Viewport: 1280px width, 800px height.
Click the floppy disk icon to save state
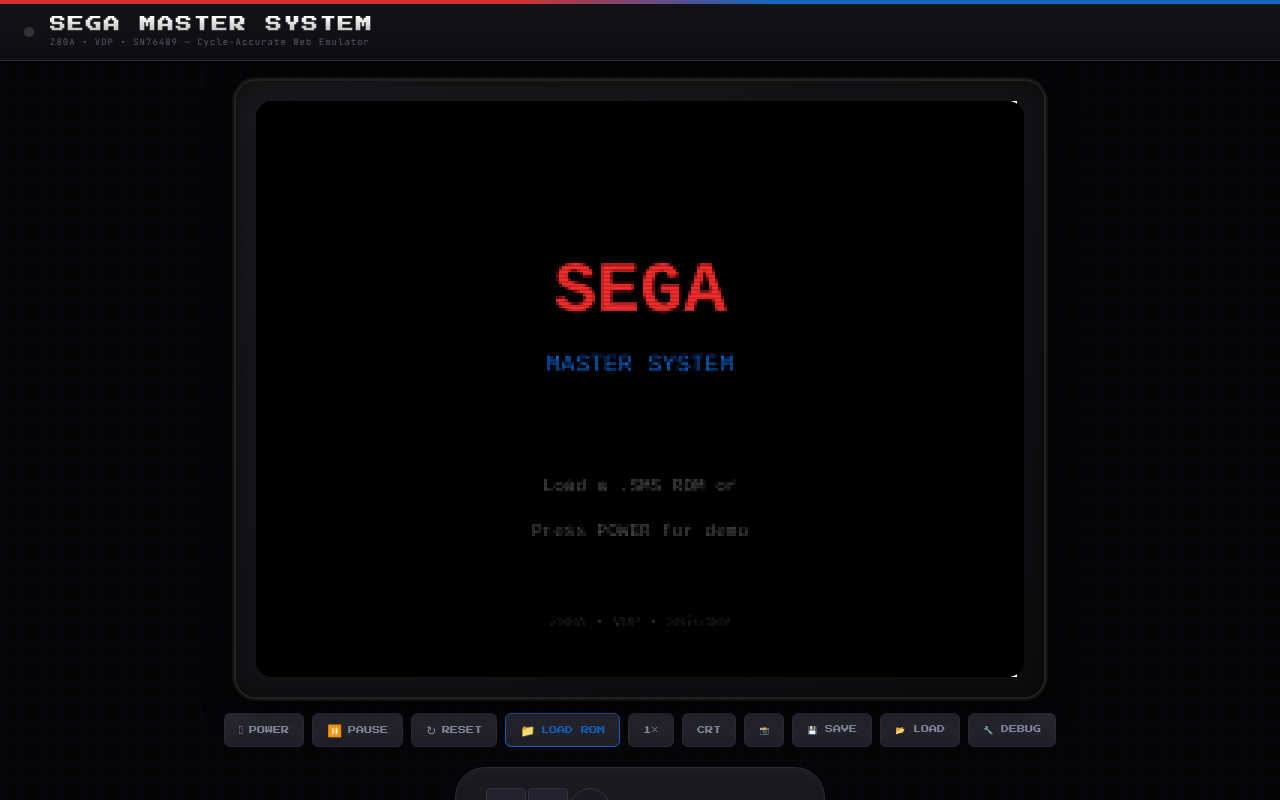812,729
